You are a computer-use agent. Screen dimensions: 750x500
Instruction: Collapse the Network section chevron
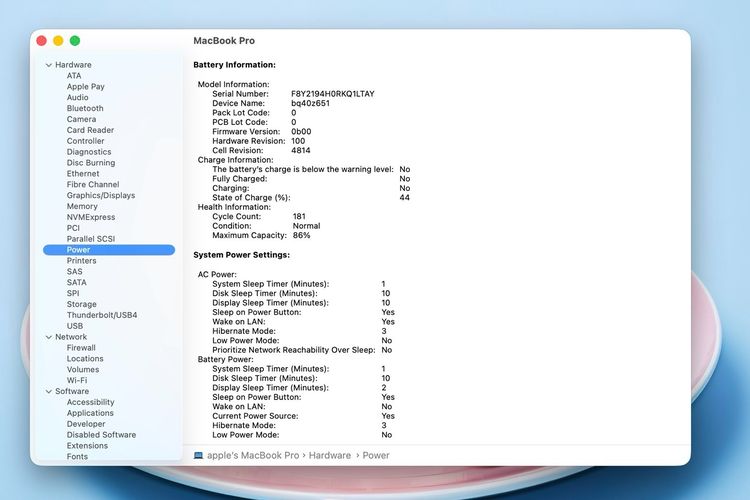(49, 337)
